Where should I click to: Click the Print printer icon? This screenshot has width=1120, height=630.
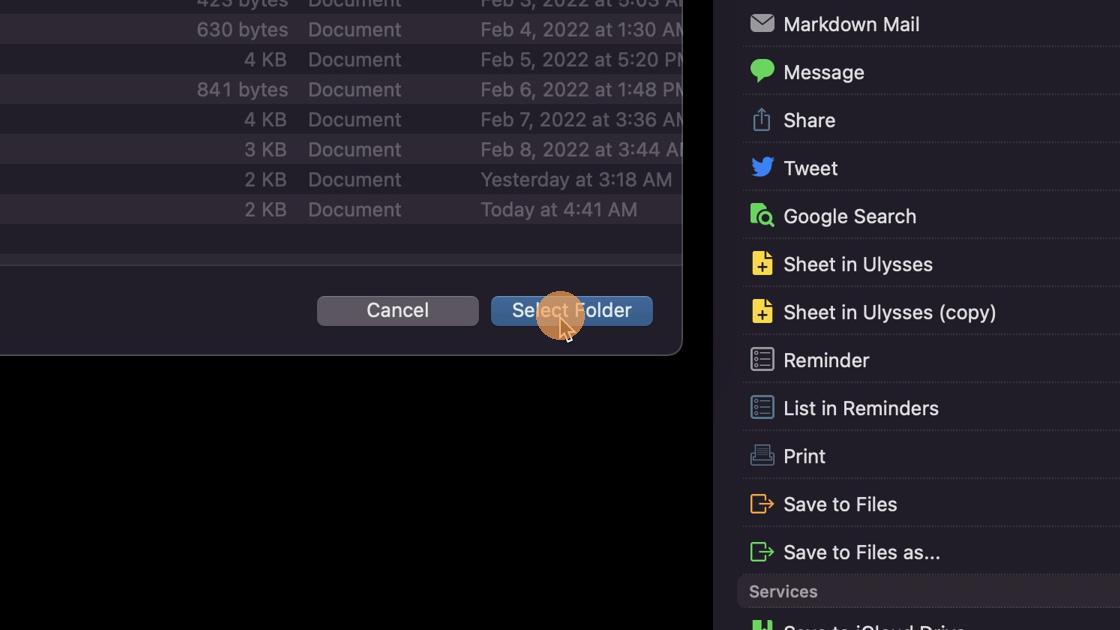(761, 455)
